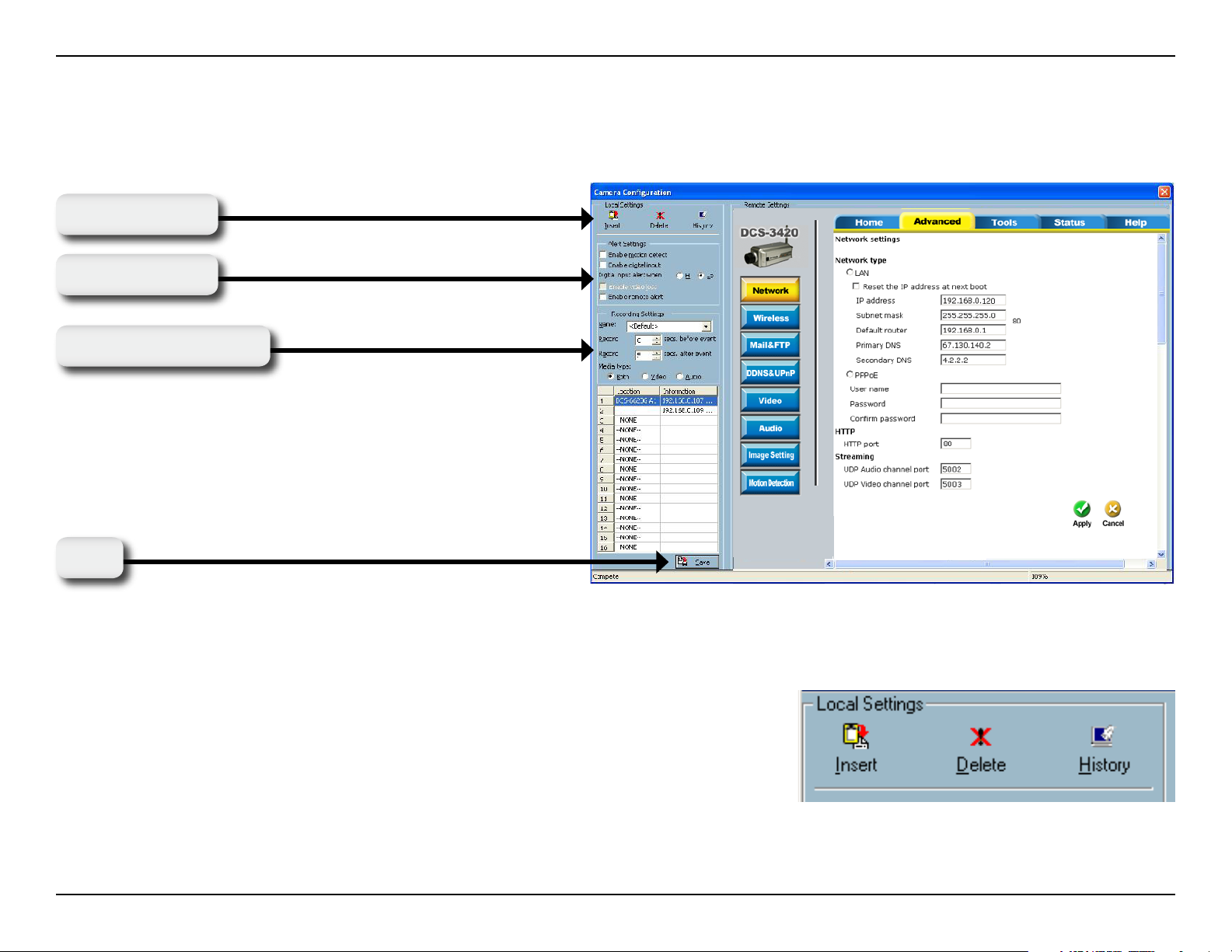Viewport: 1232px width, 952px height.
Task: Open the Status tab
Action: pos(1069,222)
